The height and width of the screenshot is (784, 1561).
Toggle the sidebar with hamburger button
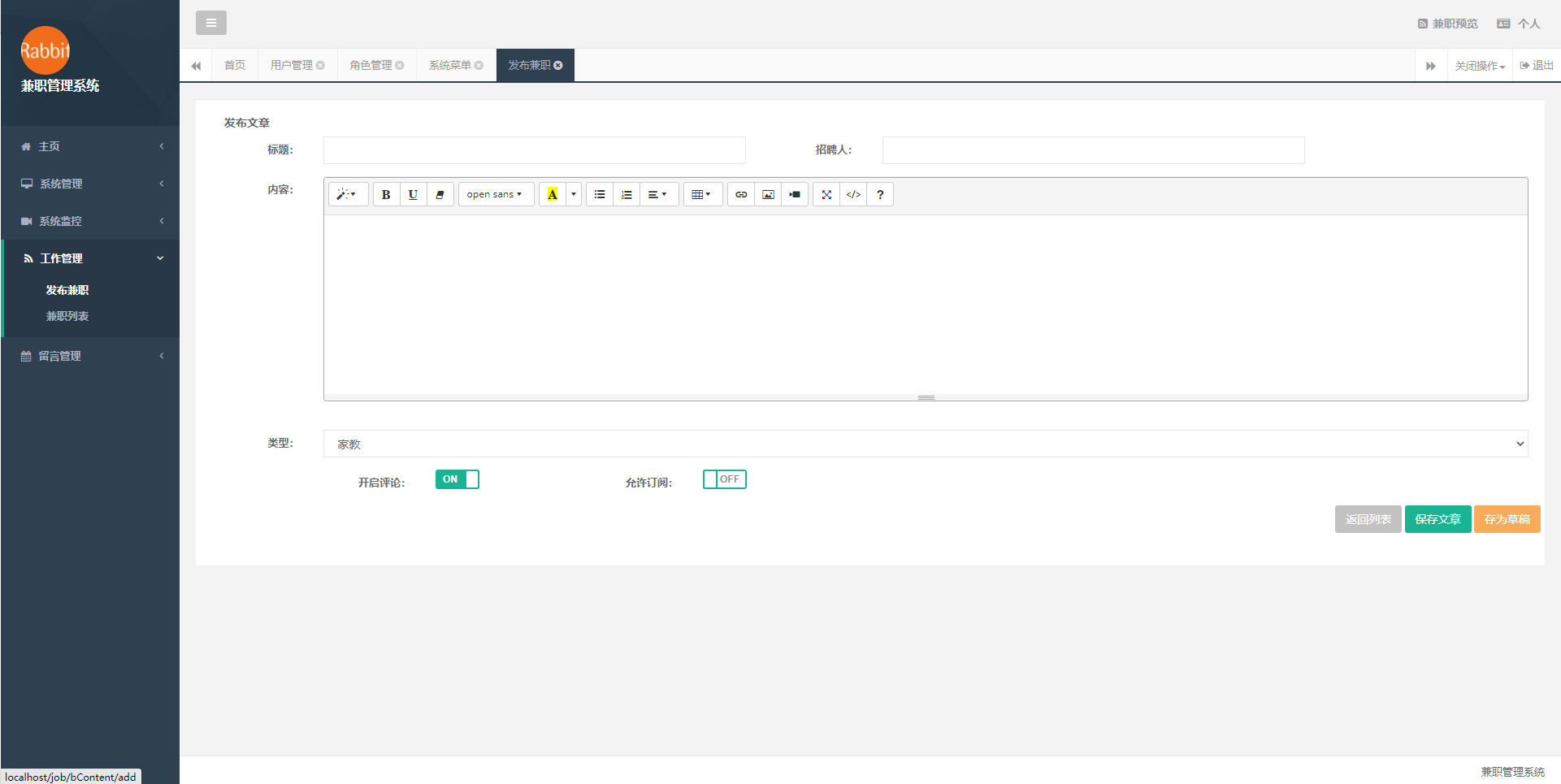(x=211, y=23)
